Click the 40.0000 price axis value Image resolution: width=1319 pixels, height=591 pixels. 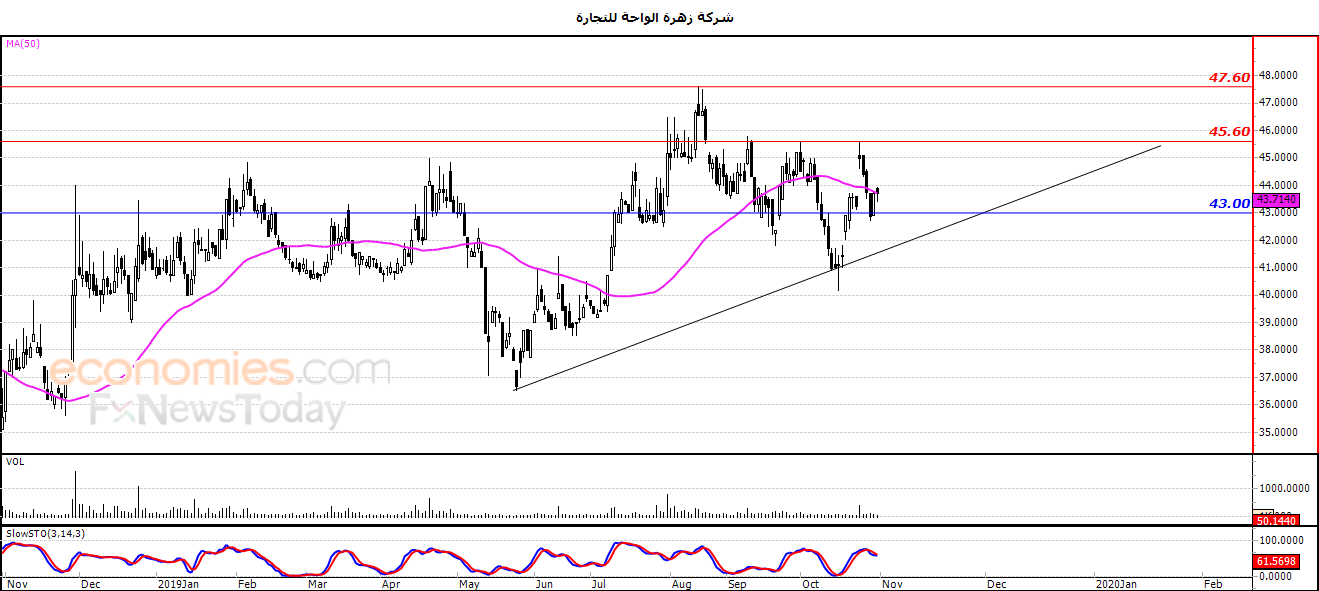tap(1279, 295)
